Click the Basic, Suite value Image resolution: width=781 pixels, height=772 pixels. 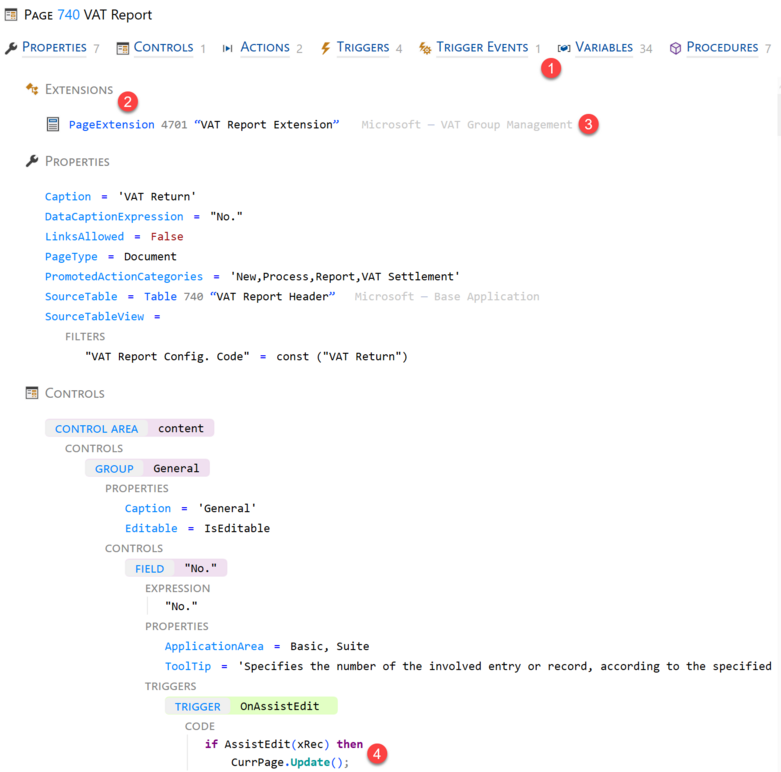tap(330, 646)
